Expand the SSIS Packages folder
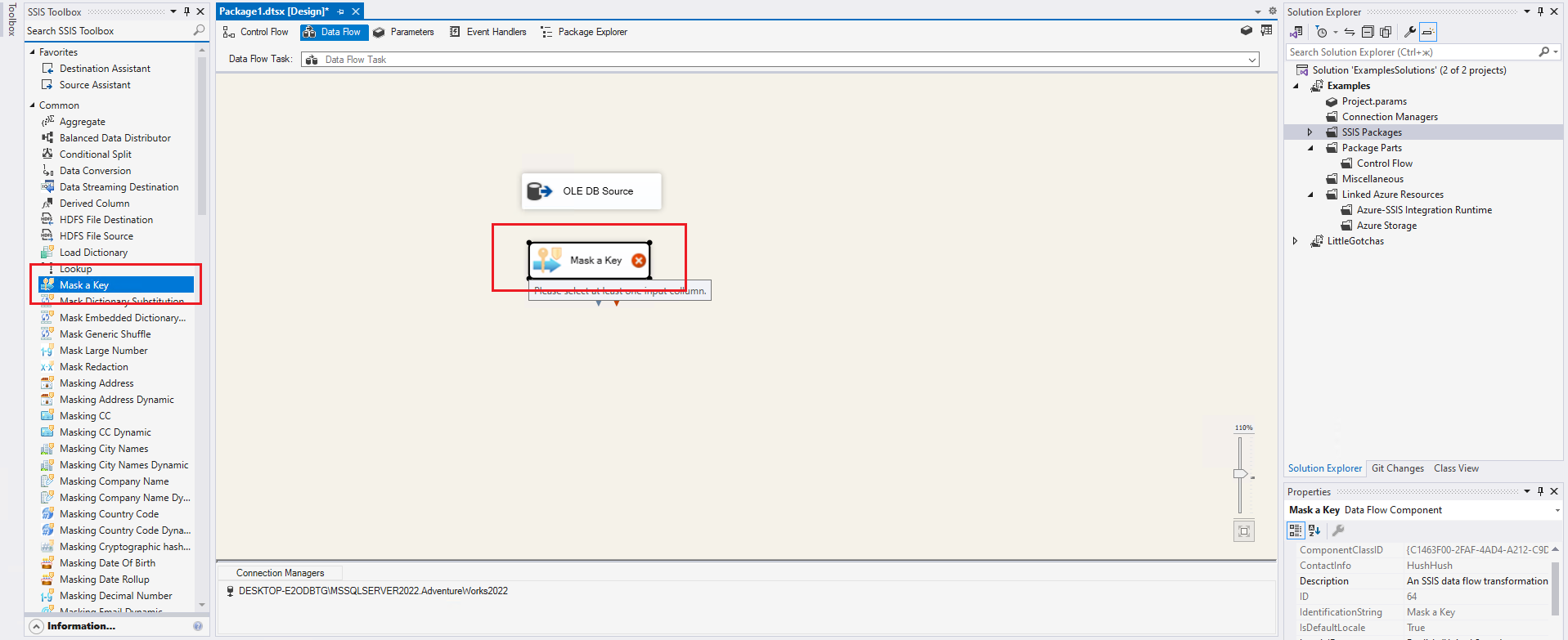The image size is (1568, 640). click(x=1310, y=132)
